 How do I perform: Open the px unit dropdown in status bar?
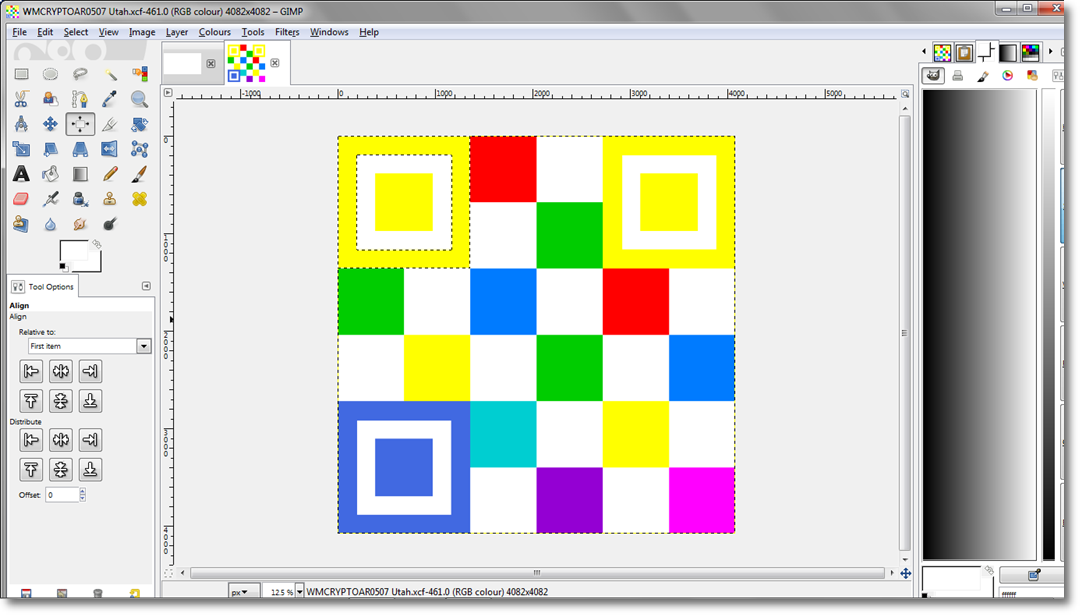click(x=244, y=592)
